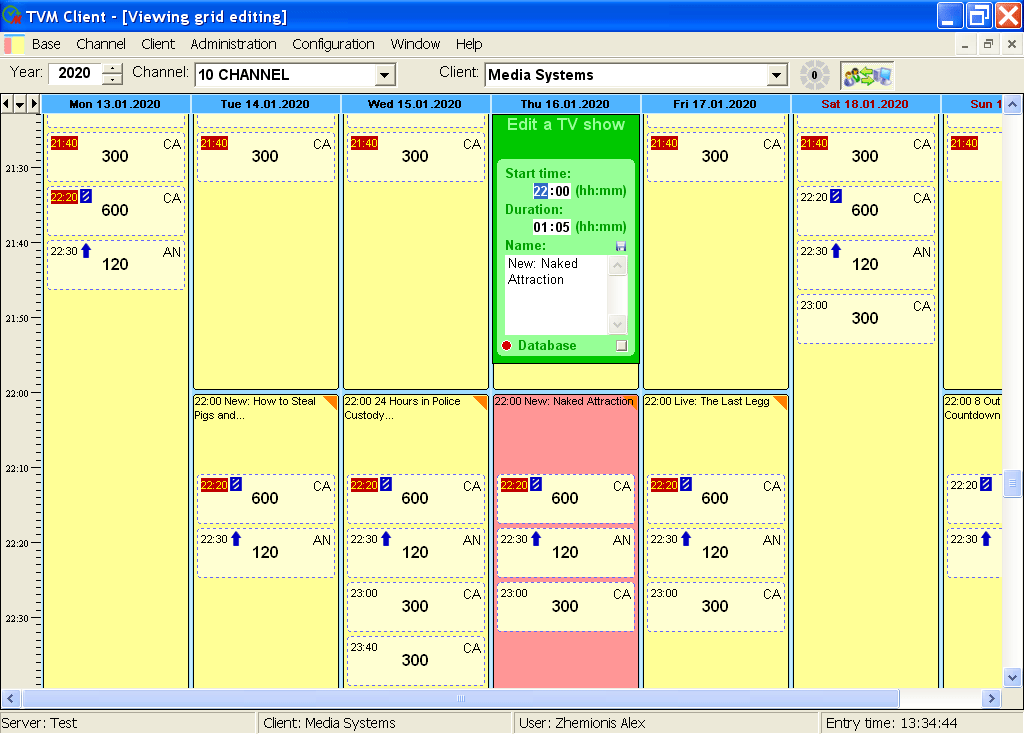Click the Sat 18.01.2020 column header
This screenshot has width=1024, height=734.
865,104
